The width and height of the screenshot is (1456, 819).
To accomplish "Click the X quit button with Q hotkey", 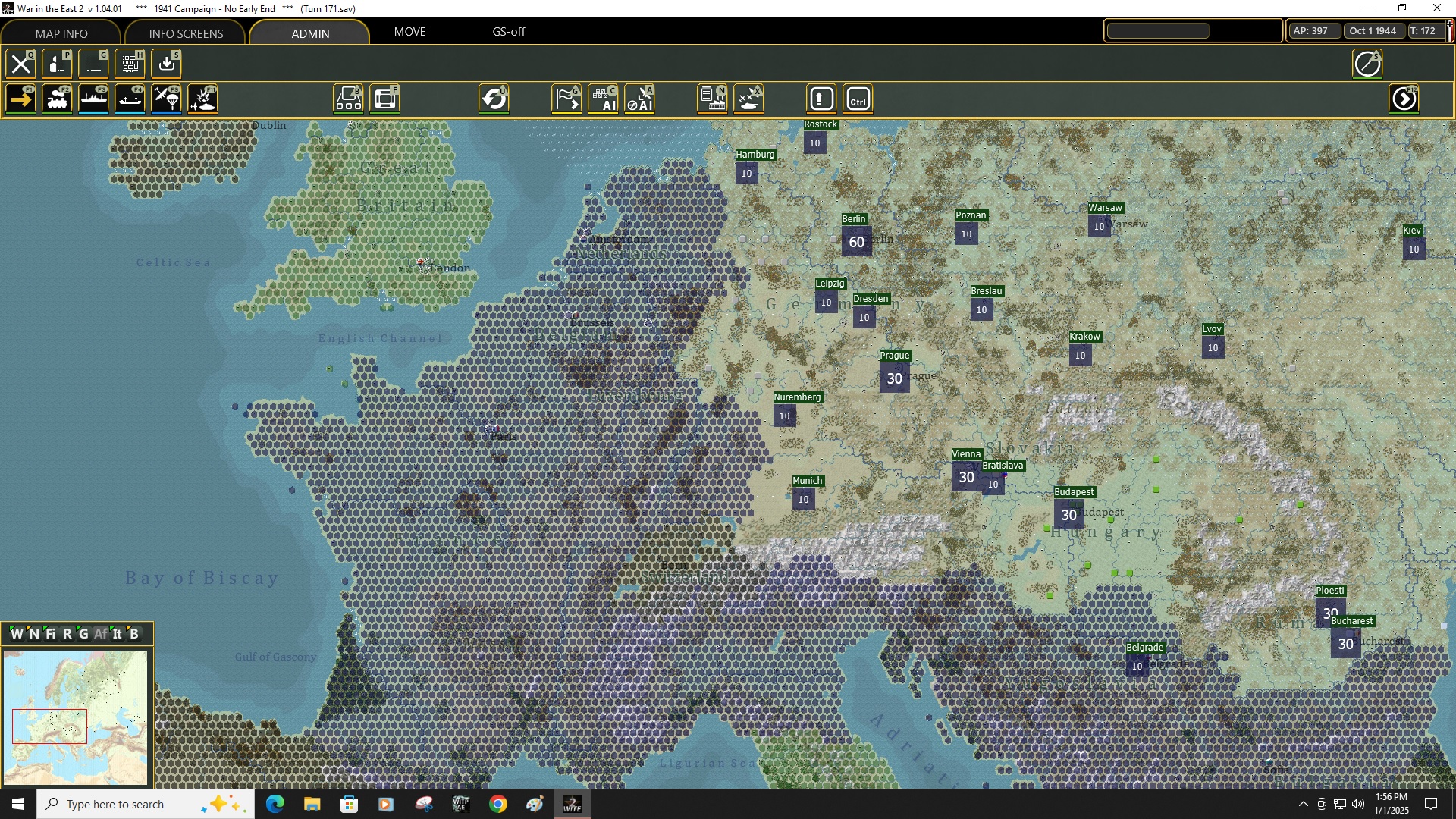I will pyautogui.click(x=20, y=64).
